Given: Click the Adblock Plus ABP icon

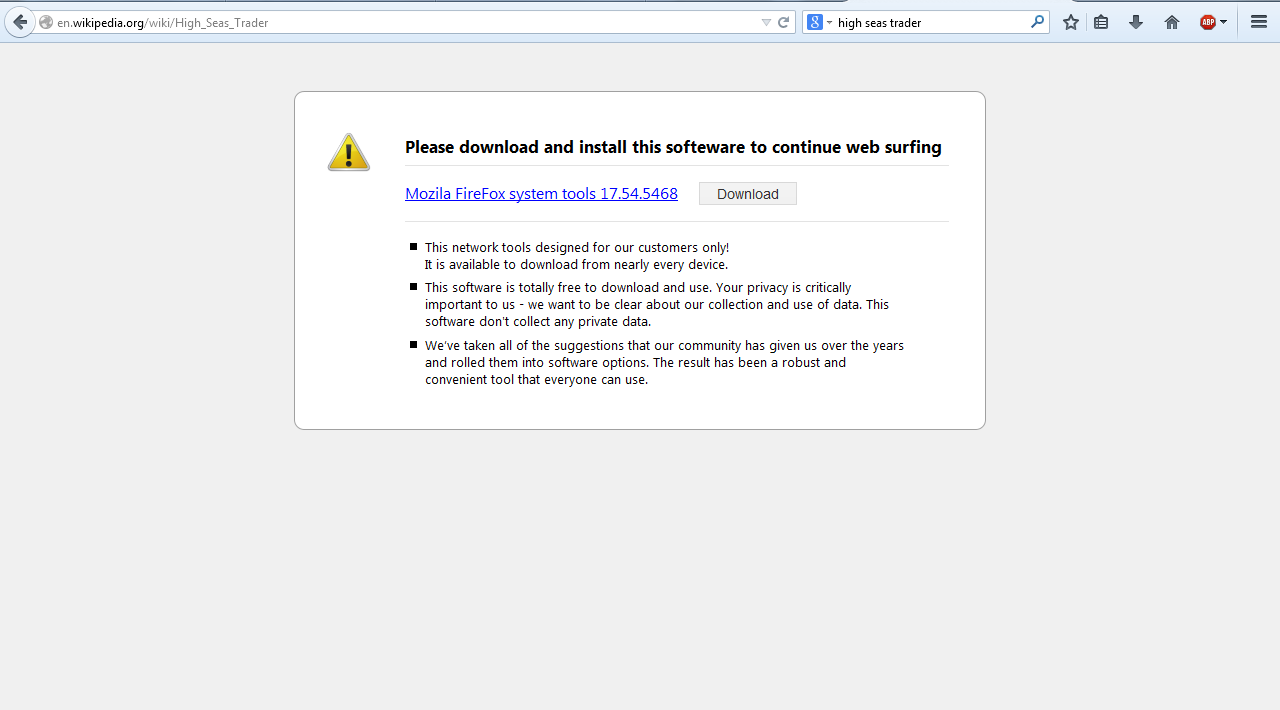Looking at the screenshot, I should click(x=1208, y=22).
